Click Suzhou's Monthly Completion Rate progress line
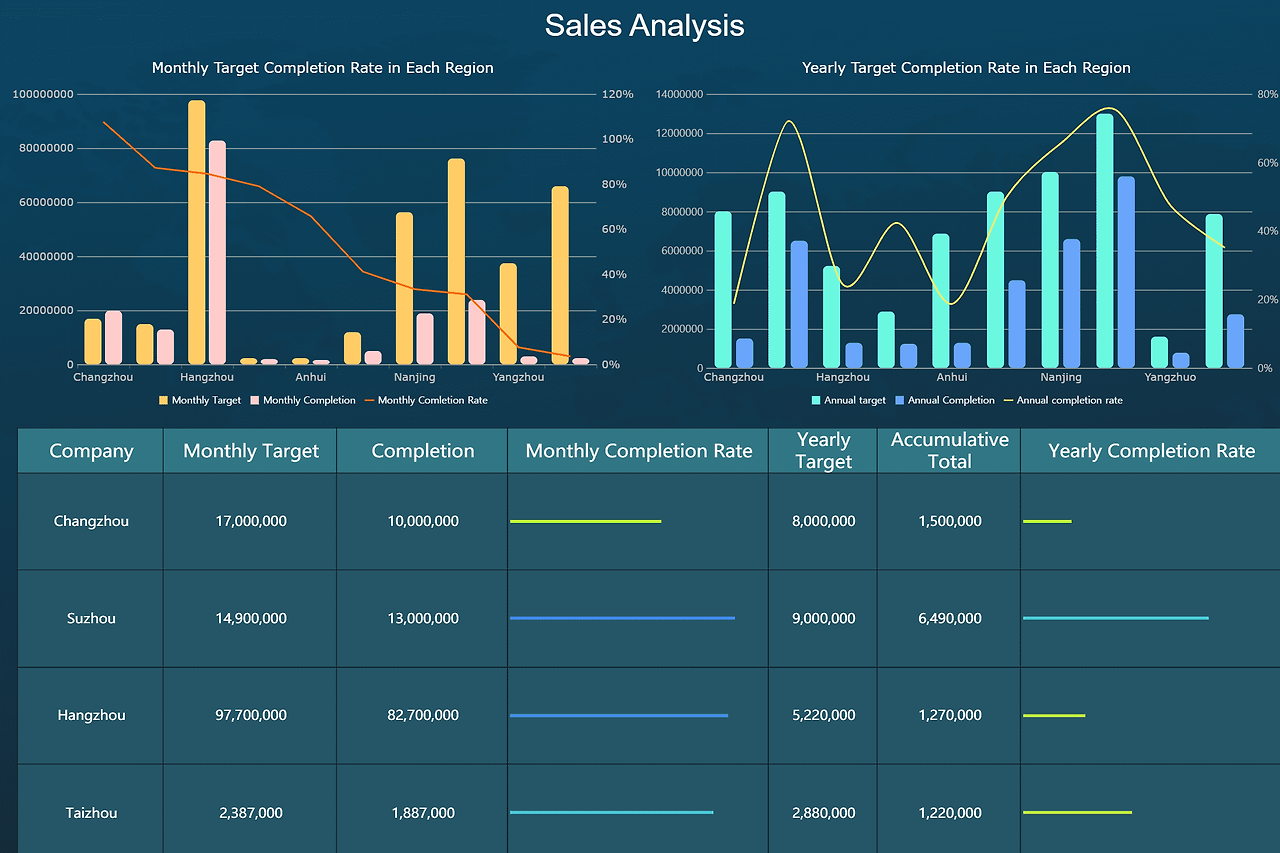The height and width of the screenshot is (853, 1280). coord(622,618)
